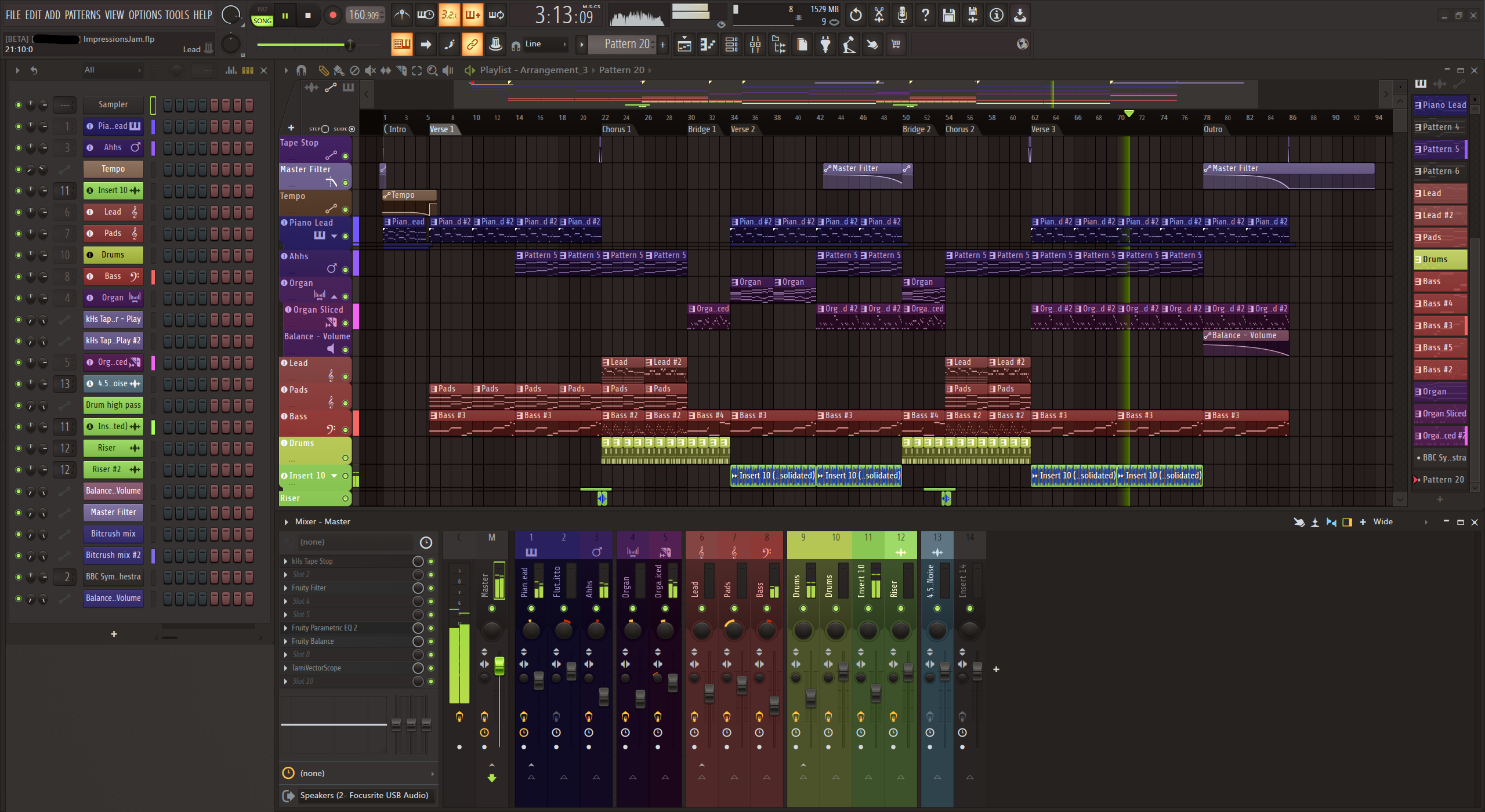Open the PATTERNS menu
Viewport: 1485px width, 812px height.
pos(82,15)
